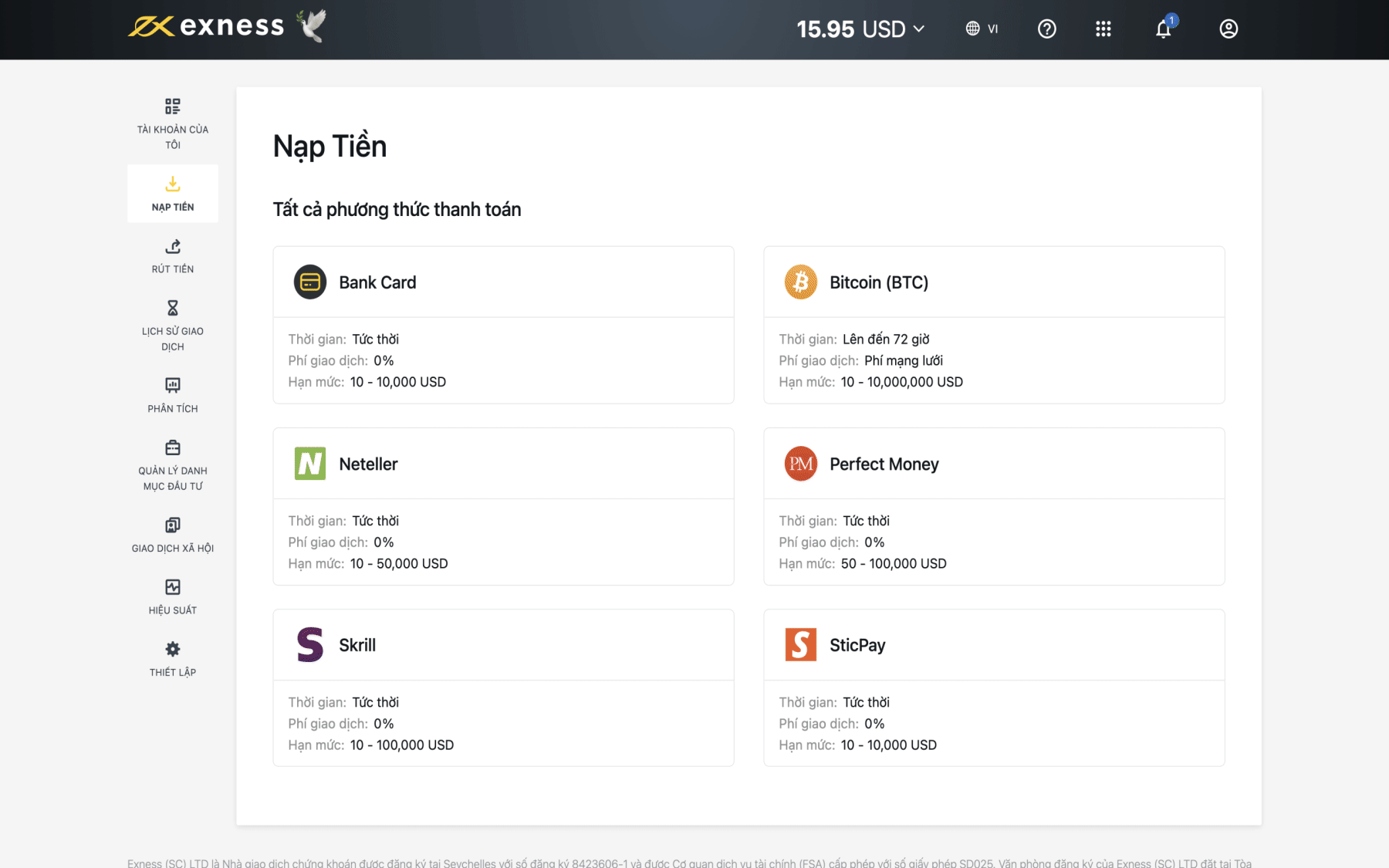
Task: Click the Exness logo
Action: (206, 26)
